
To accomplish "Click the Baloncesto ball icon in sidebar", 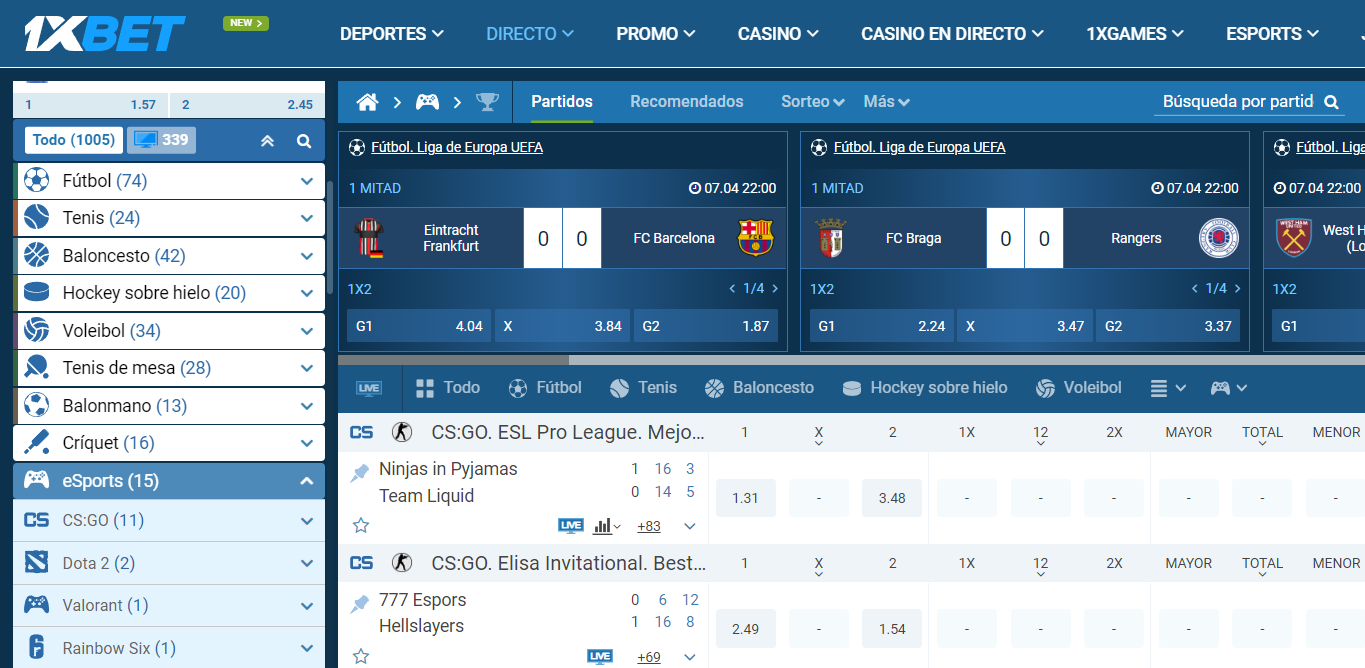I will tap(37, 255).
